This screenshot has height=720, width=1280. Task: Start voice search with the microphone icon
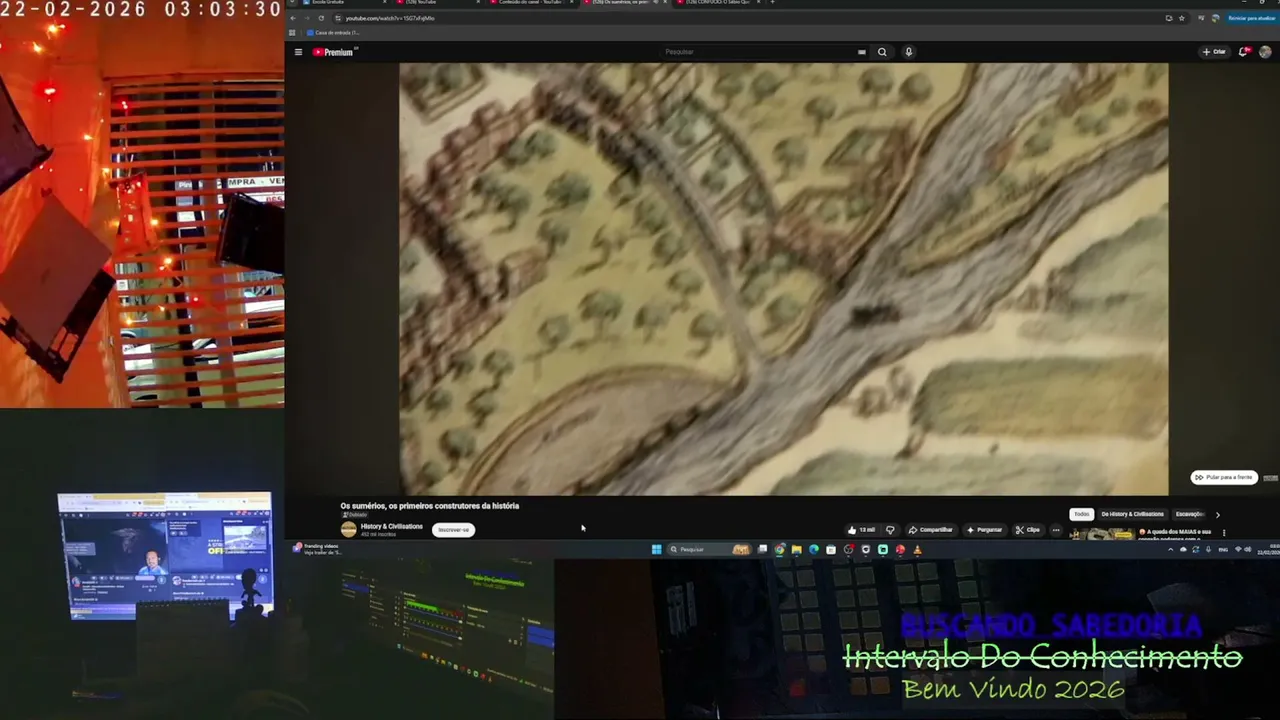pyautogui.click(x=908, y=52)
